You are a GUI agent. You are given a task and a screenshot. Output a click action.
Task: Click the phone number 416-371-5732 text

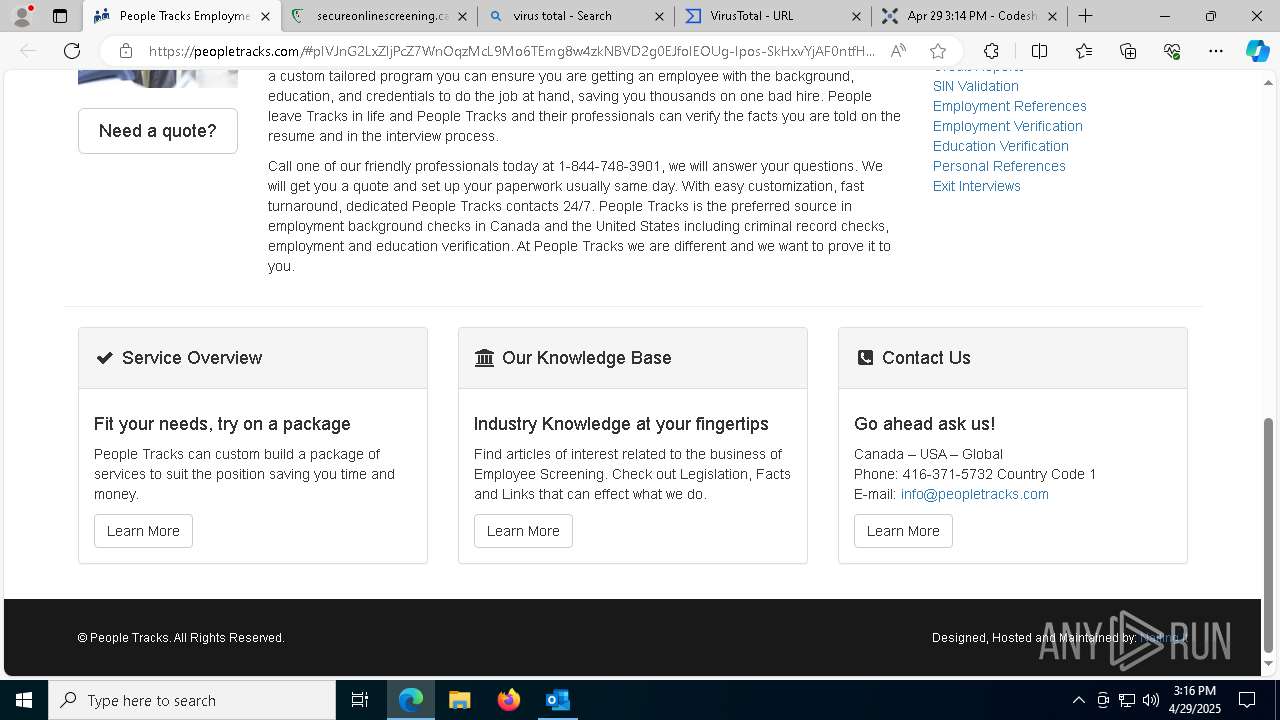pos(947,474)
